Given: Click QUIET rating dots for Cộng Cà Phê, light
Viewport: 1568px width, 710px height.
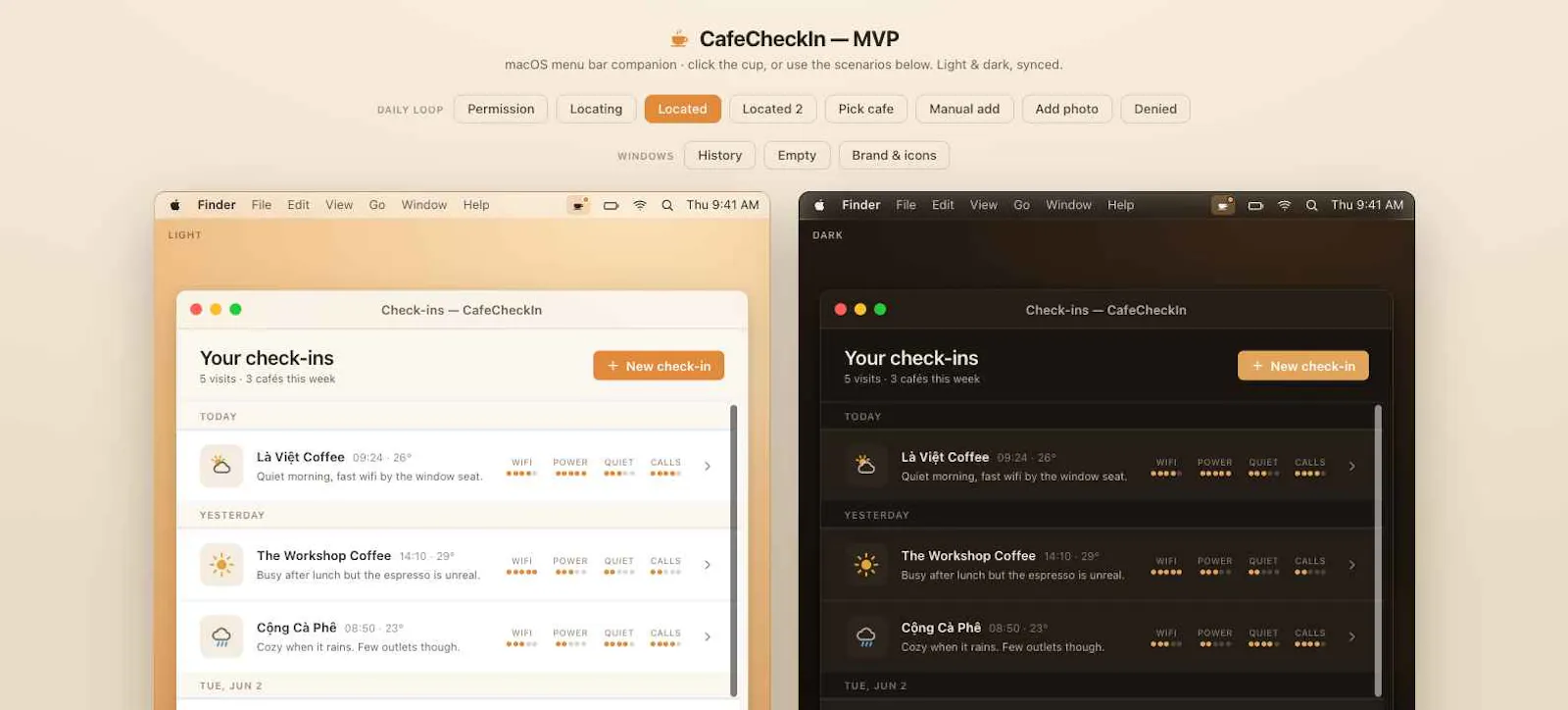Looking at the screenshot, I should (x=618, y=644).
